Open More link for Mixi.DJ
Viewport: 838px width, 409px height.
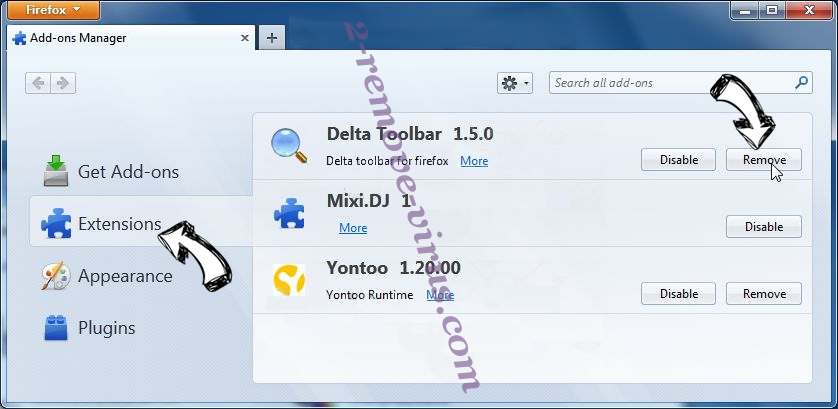click(353, 228)
